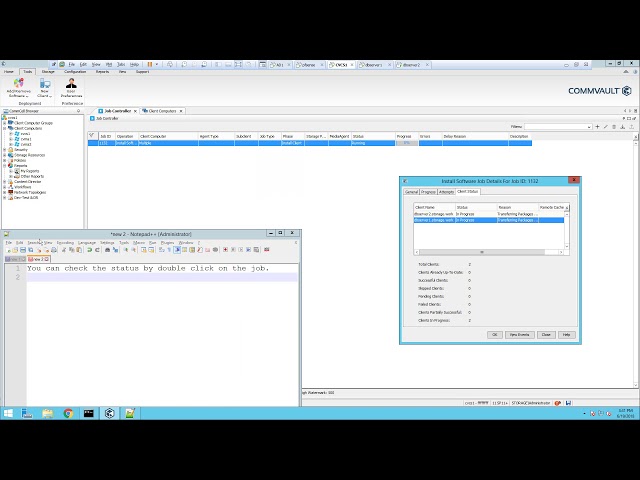The width and height of the screenshot is (640, 480).
Task: Click Notepad++ Open file toolbar icon
Action: coord(15,250)
